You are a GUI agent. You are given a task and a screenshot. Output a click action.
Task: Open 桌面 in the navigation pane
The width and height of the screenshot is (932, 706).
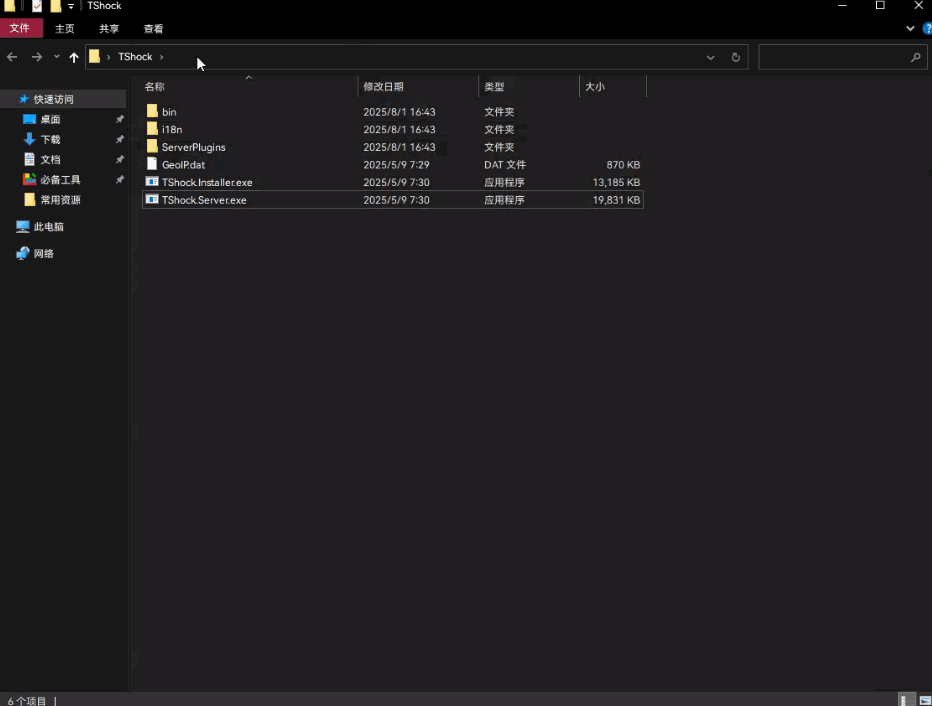(x=50, y=119)
